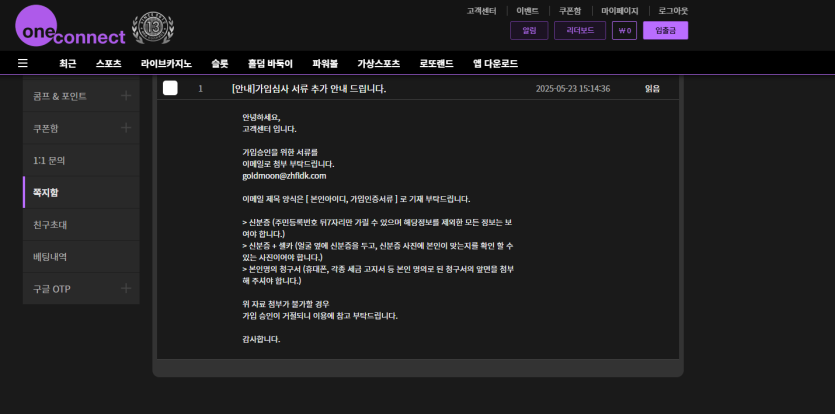Open 친구초대 in the sidebar
The height and width of the screenshot is (414, 835).
[81, 225]
